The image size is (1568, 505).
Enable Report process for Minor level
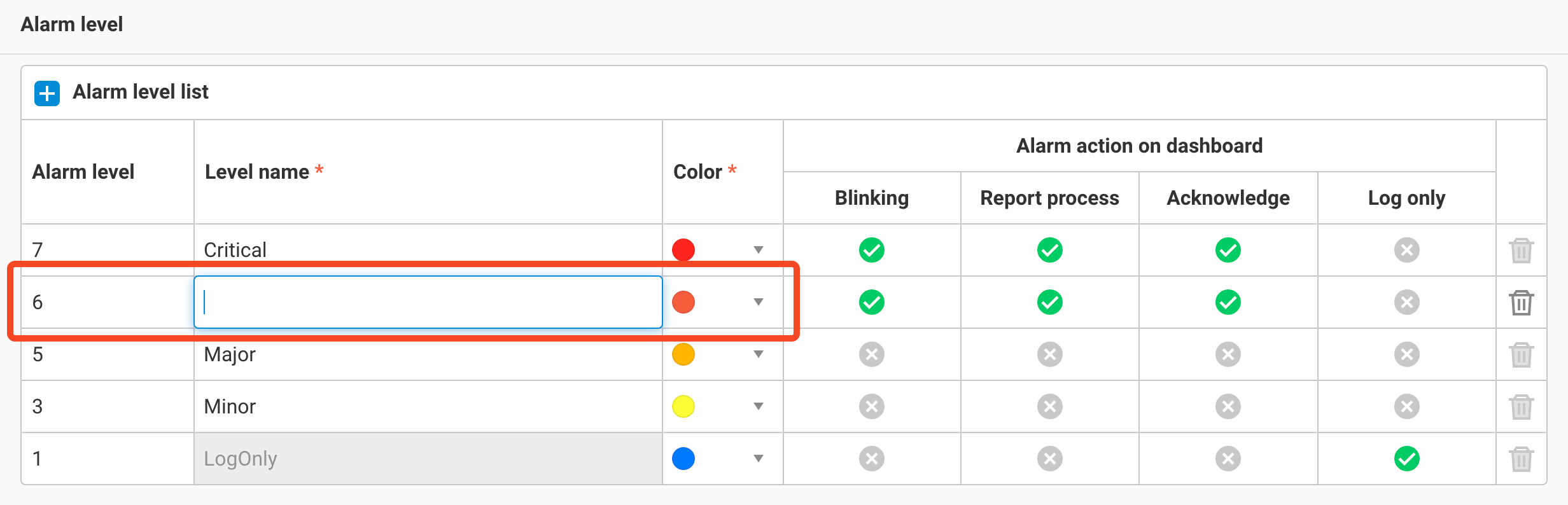pos(1049,406)
